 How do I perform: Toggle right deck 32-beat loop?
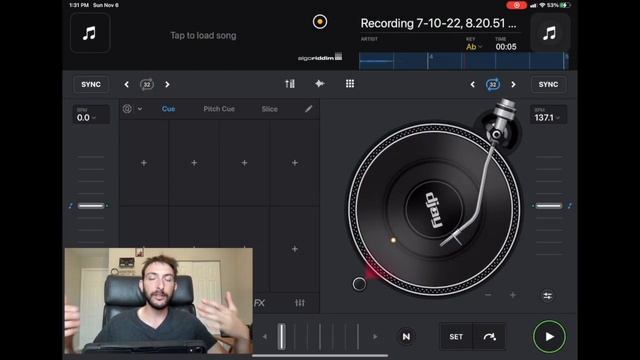493,84
